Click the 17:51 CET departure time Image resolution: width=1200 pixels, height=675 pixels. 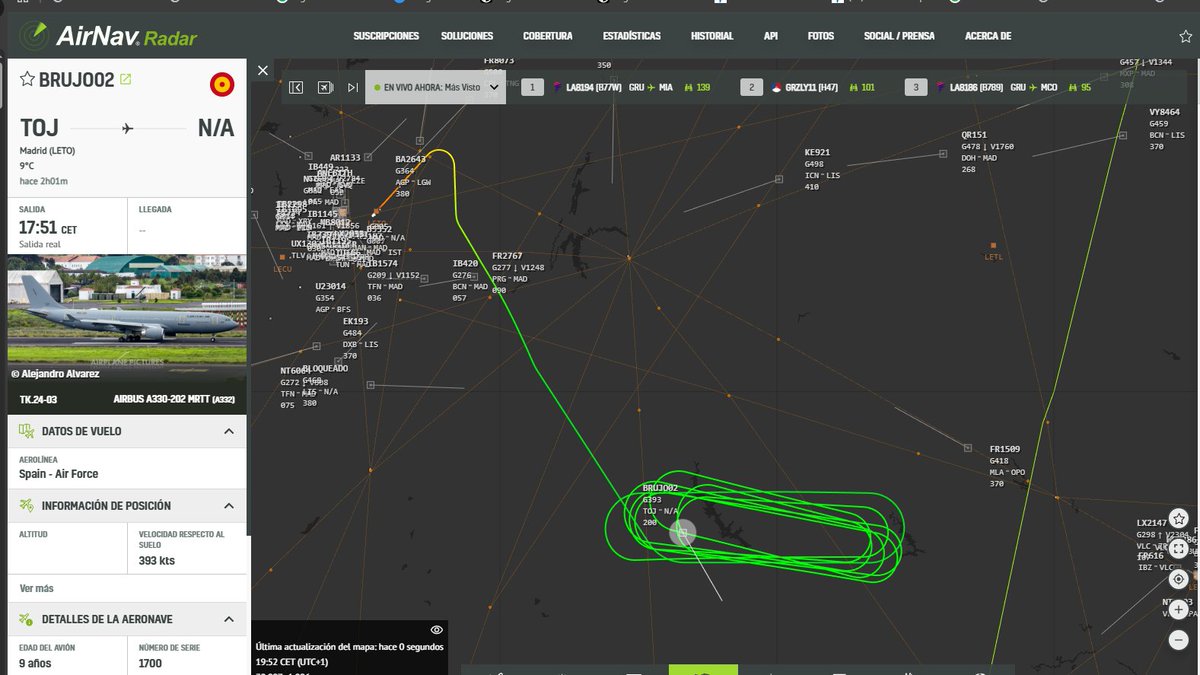coord(48,229)
